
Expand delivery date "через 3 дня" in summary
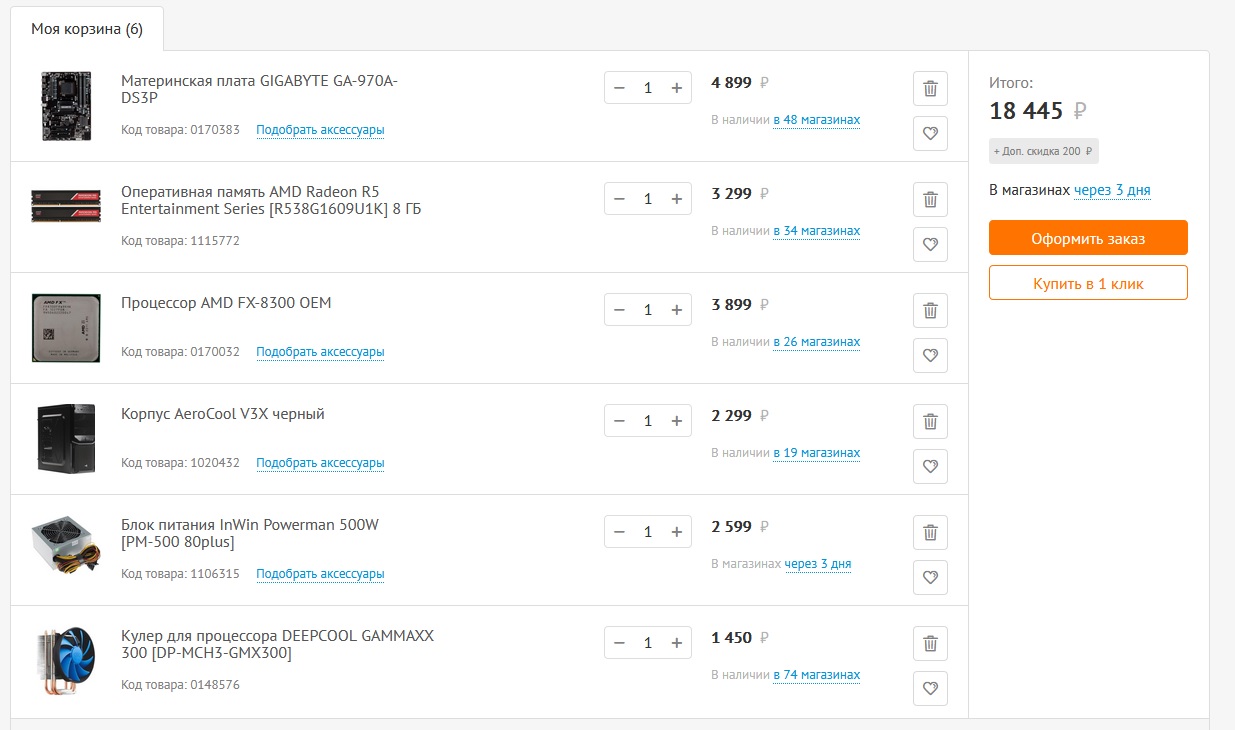point(1112,190)
